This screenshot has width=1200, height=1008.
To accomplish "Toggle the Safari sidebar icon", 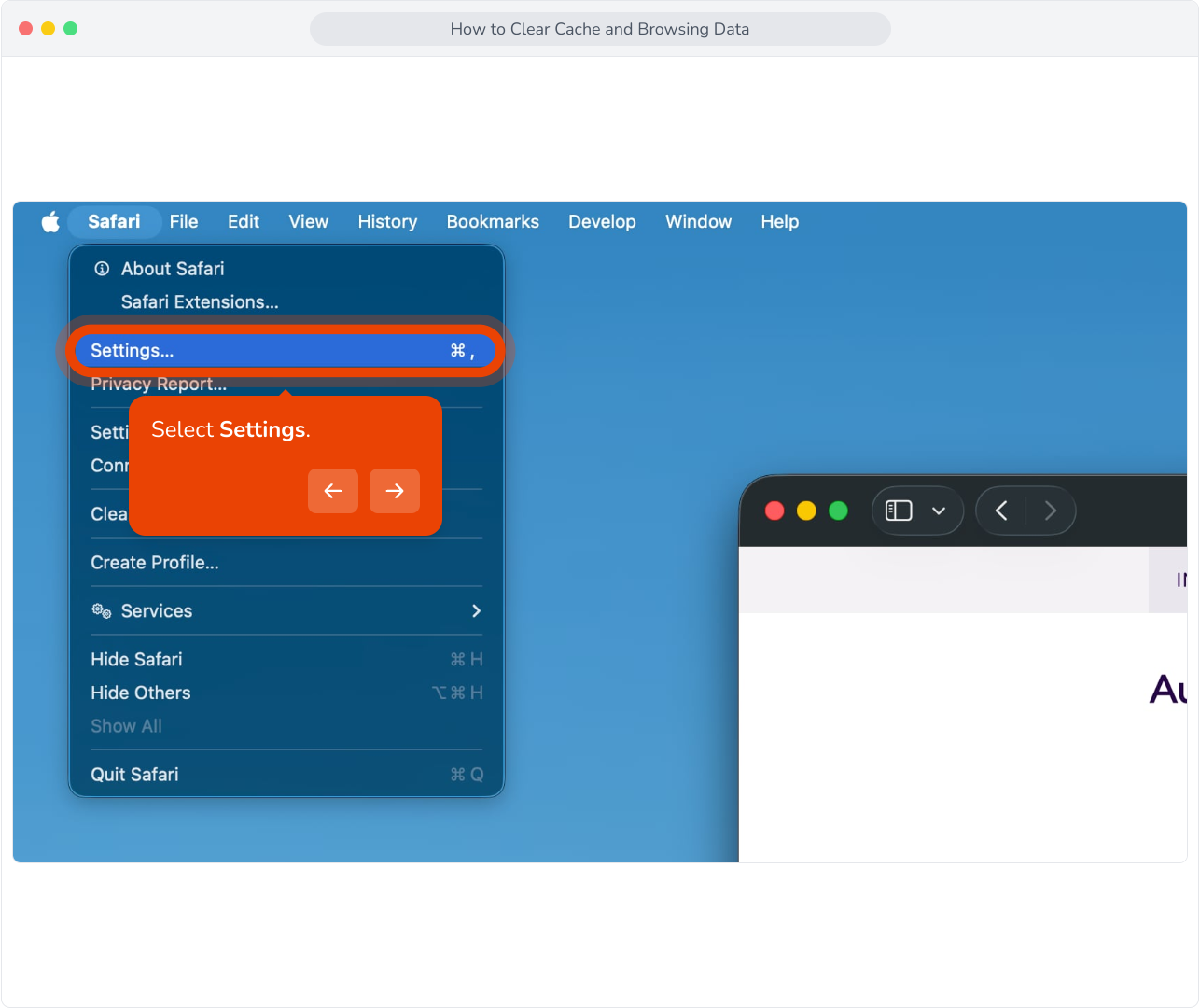I will 899,511.
